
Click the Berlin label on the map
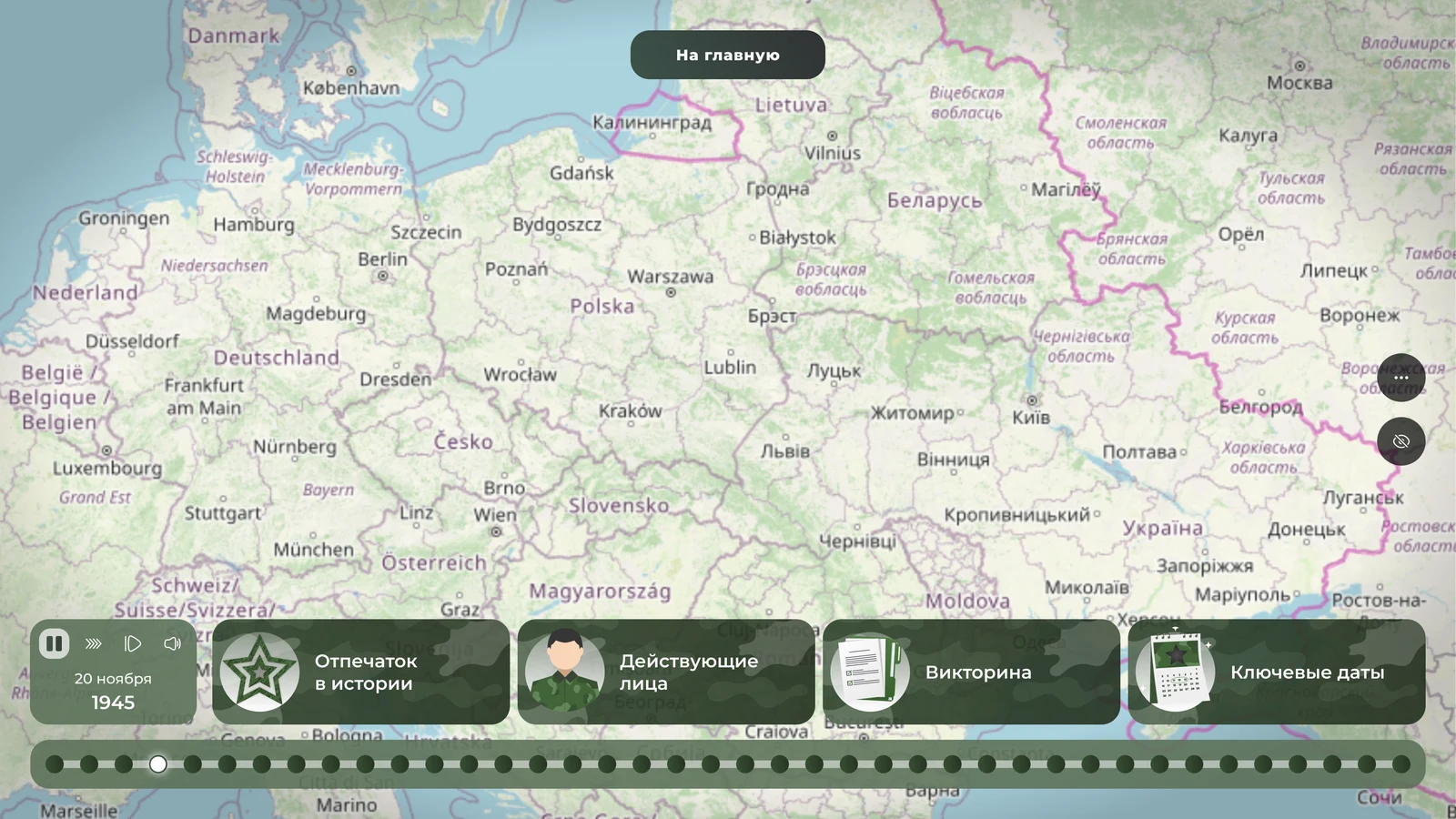[382, 259]
